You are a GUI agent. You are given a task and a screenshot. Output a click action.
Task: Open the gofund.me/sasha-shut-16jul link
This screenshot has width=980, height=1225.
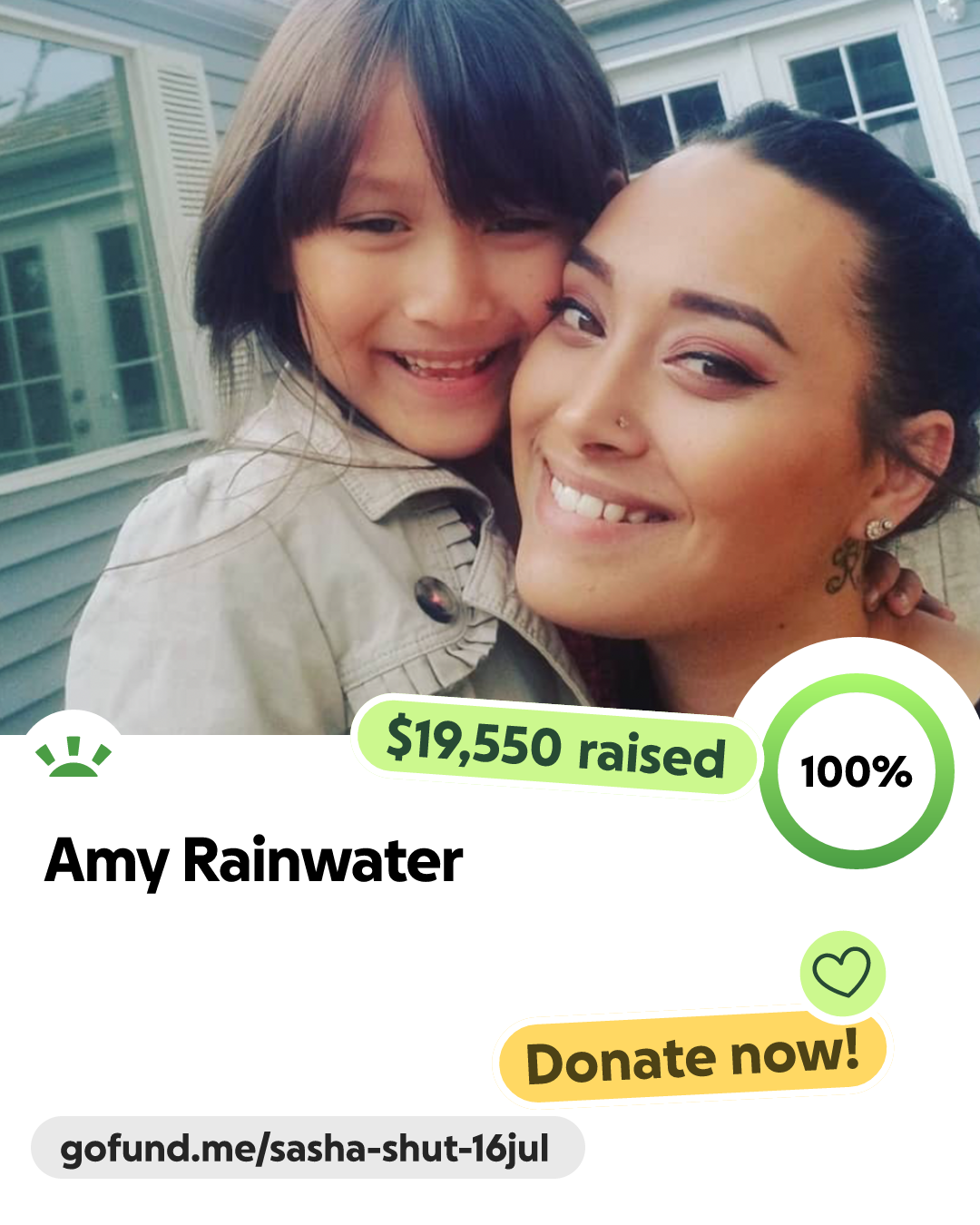pyautogui.click(x=308, y=1148)
